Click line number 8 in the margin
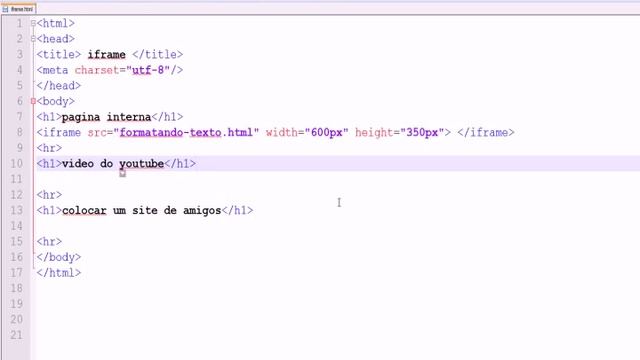The height and width of the screenshot is (360, 640). click(x=20, y=133)
